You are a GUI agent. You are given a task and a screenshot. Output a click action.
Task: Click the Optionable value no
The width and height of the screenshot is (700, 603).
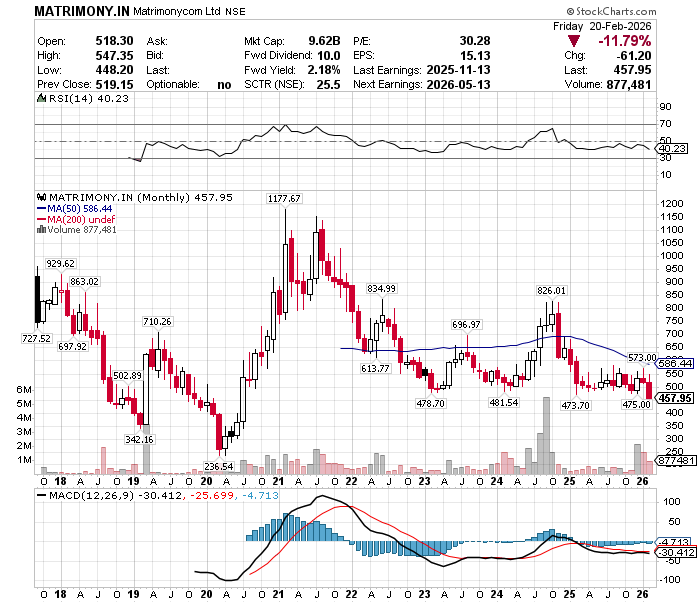pos(224,85)
